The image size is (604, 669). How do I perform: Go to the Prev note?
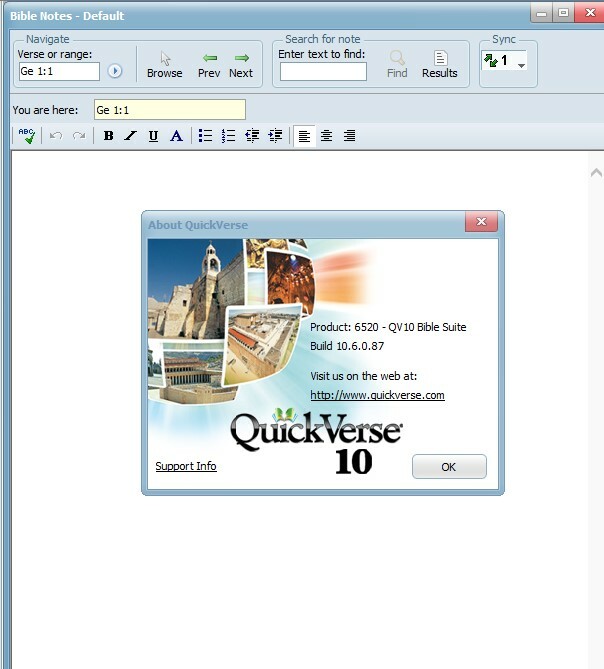click(x=209, y=65)
